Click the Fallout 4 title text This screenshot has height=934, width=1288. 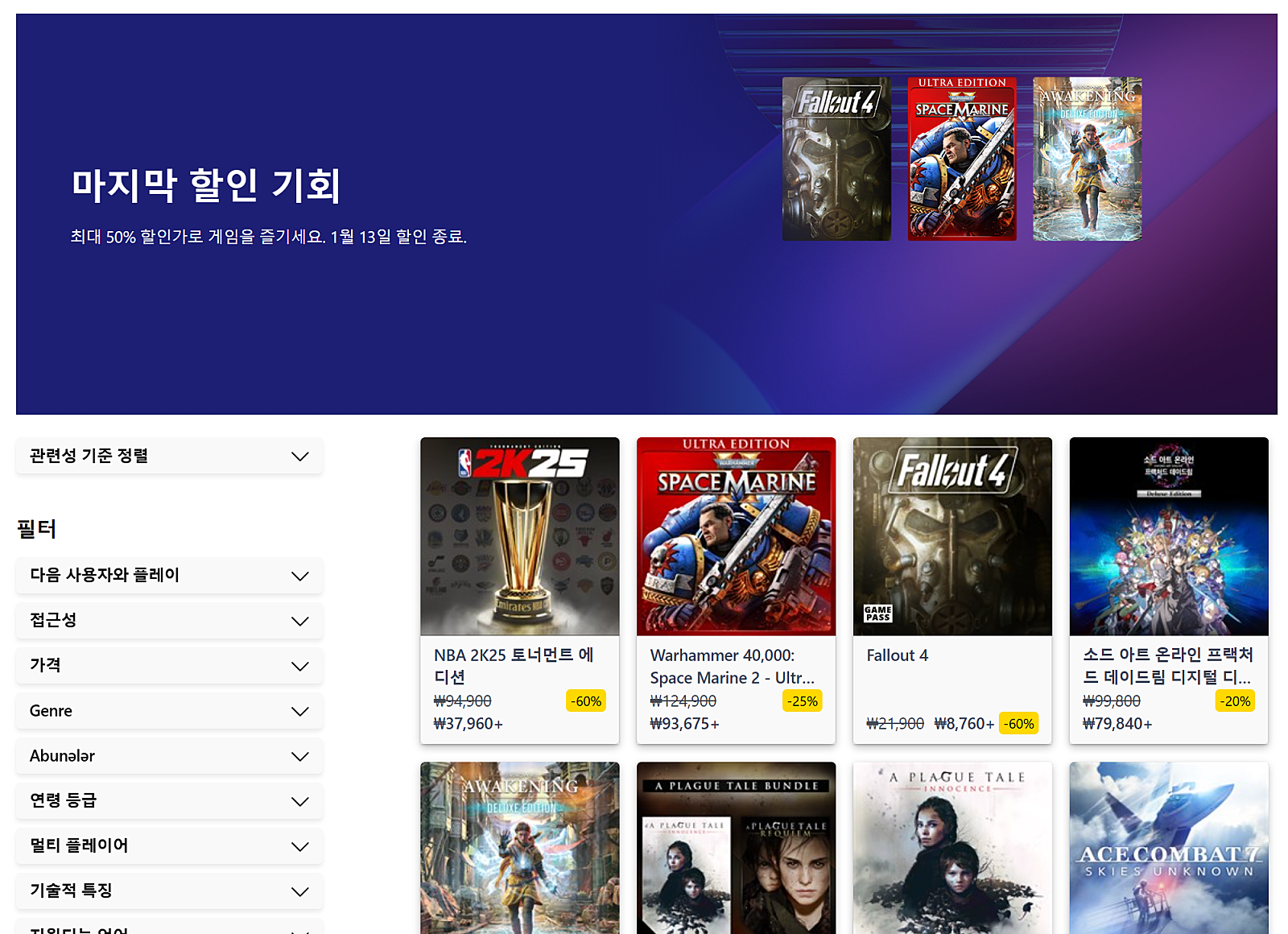898,655
